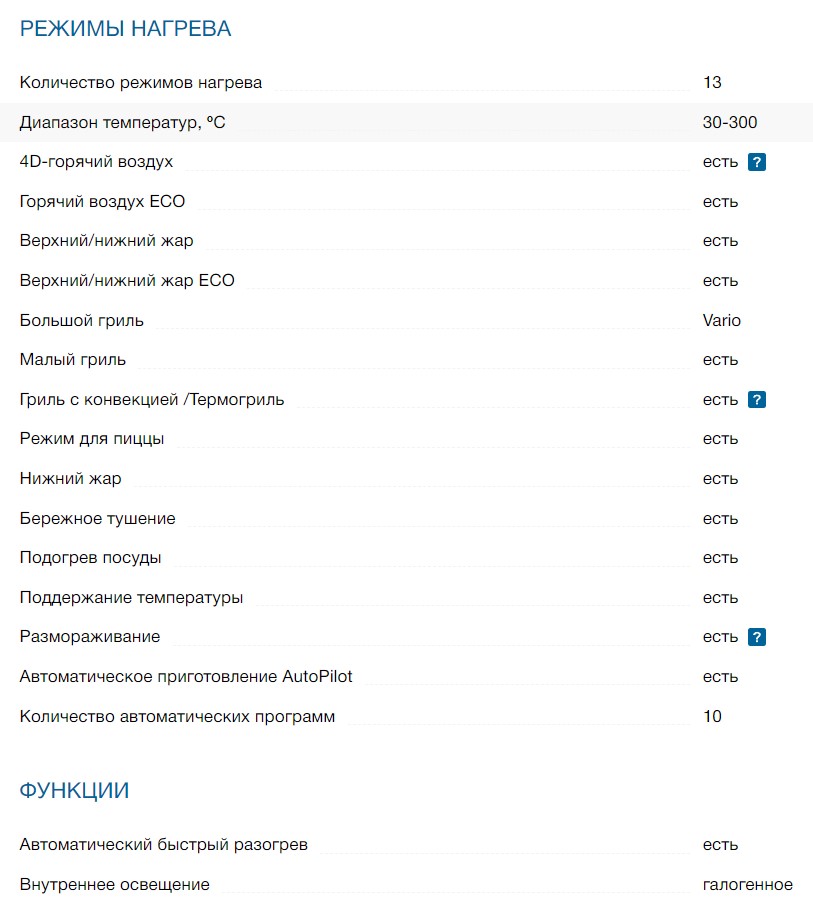Select the Малый гриль row label

click(x=73, y=360)
